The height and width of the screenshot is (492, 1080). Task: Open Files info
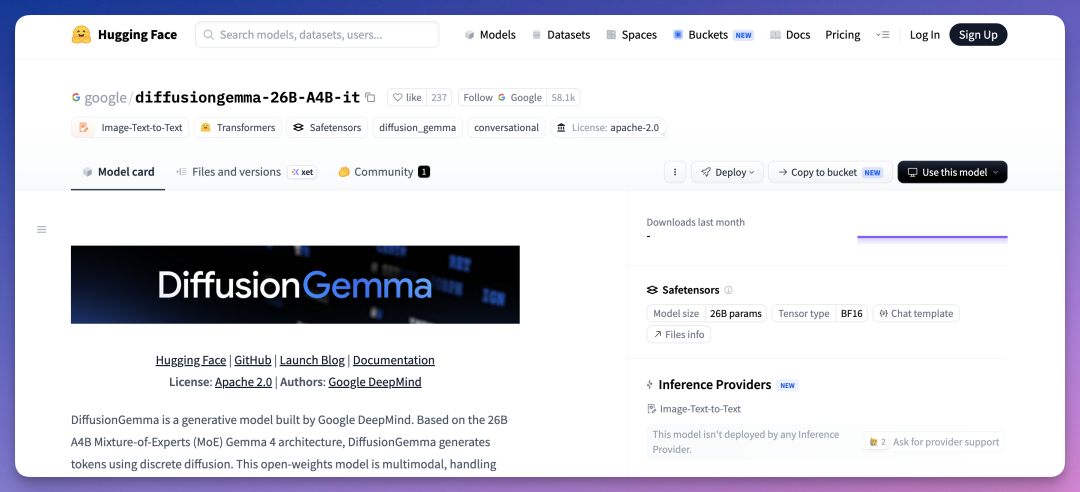tap(678, 334)
